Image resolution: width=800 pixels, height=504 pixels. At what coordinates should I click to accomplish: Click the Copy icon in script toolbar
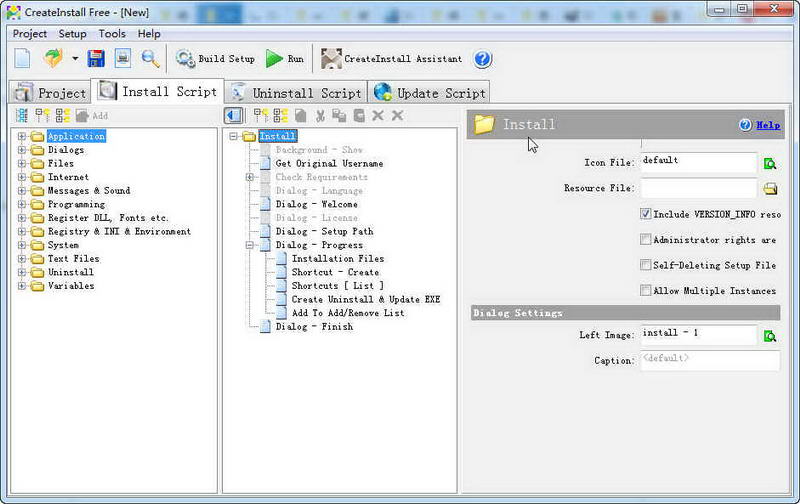click(x=339, y=116)
